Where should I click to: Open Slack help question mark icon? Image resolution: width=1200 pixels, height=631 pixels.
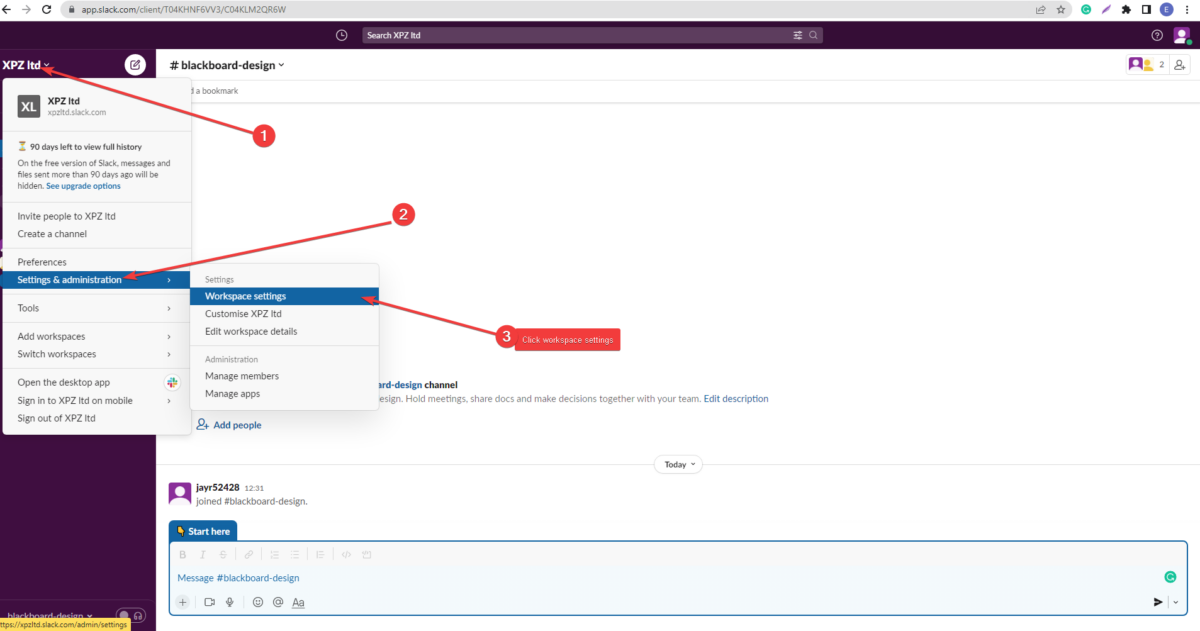[x=1157, y=35]
